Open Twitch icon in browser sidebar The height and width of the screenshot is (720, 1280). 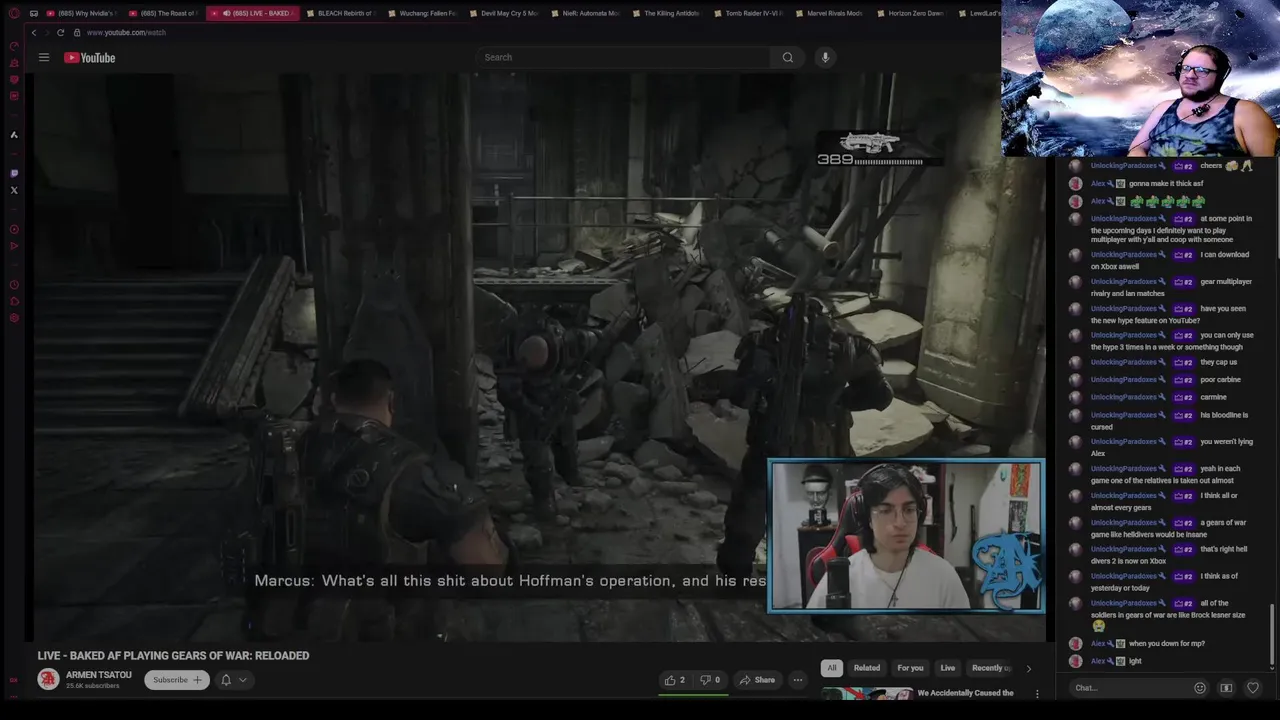pyautogui.click(x=14, y=173)
